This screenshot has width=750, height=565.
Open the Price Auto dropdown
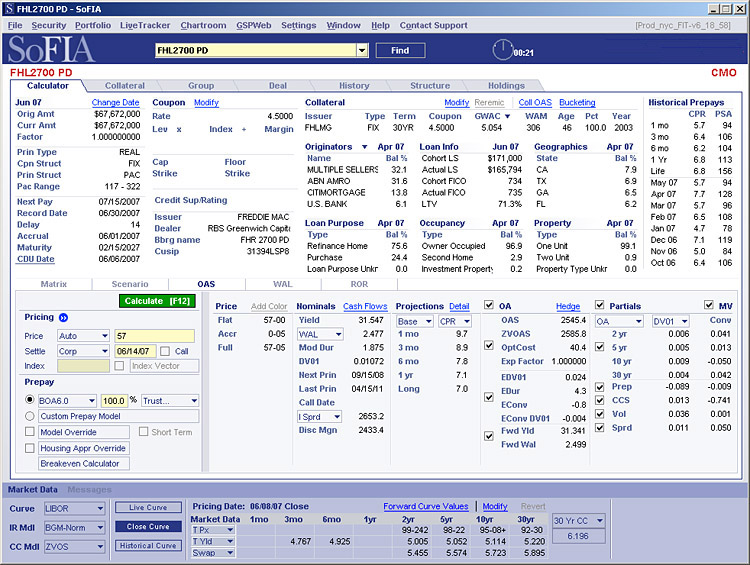point(84,336)
